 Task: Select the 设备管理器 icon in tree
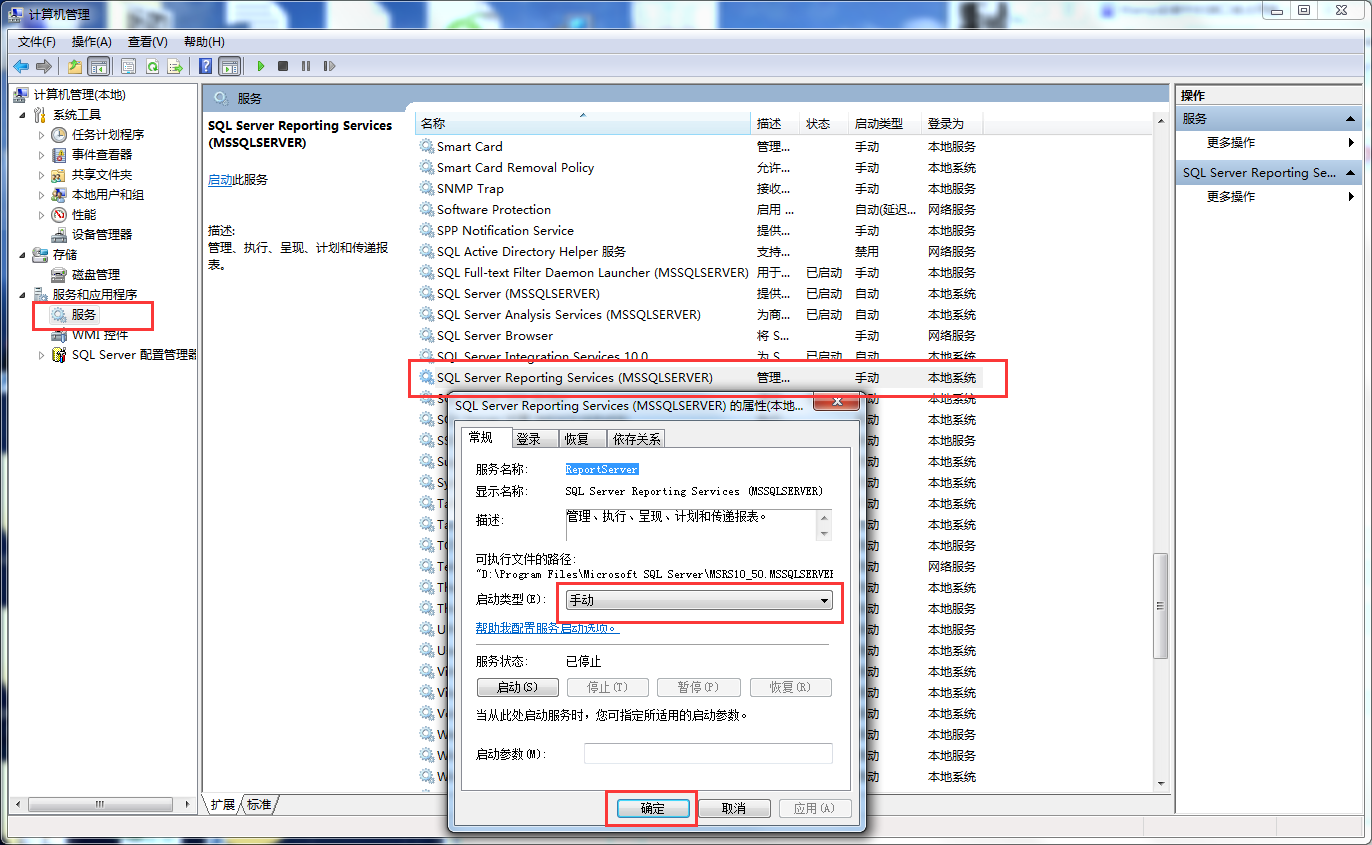(60, 234)
